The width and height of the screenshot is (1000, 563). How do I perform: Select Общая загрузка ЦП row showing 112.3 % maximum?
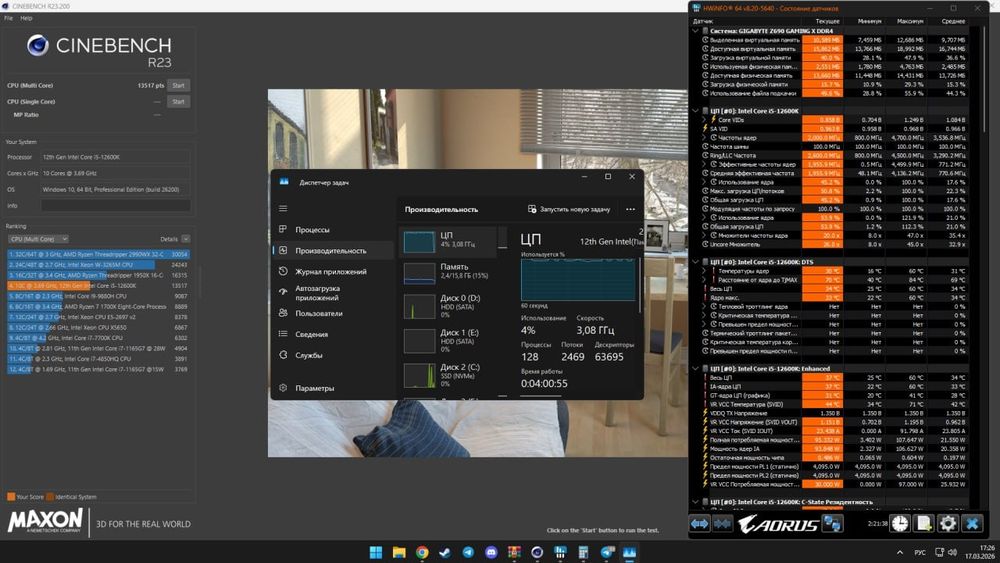coord(835,226)
